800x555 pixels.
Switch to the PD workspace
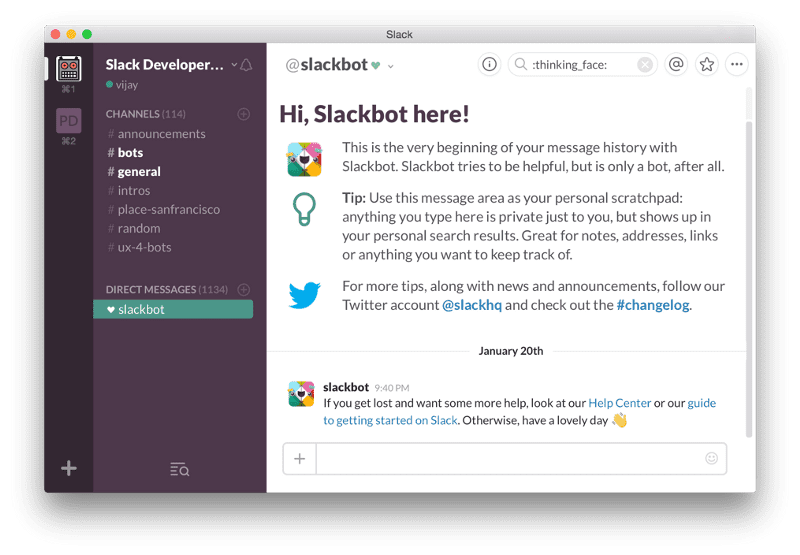coord(68,121)
